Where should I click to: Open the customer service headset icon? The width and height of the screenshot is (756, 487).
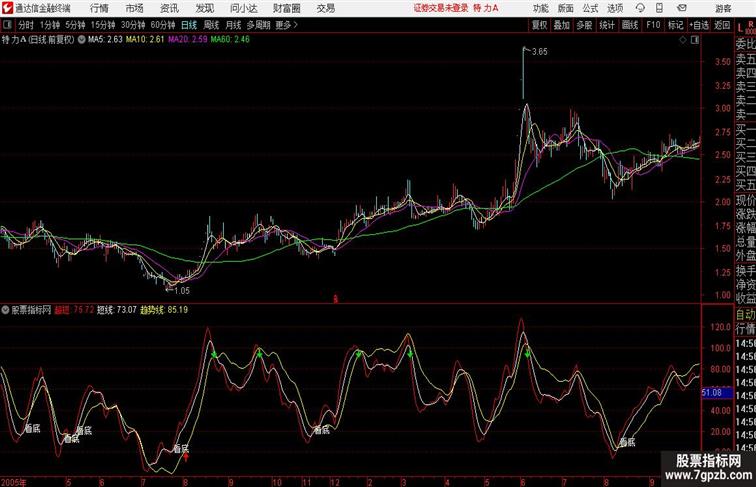[x=640, y=8]
